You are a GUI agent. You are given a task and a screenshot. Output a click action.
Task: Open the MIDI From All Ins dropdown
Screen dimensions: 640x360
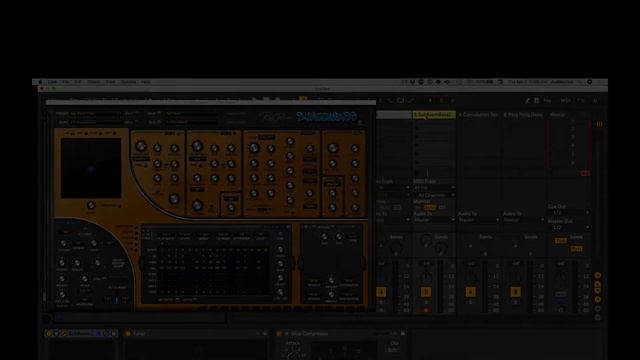(x=434, y=188)
